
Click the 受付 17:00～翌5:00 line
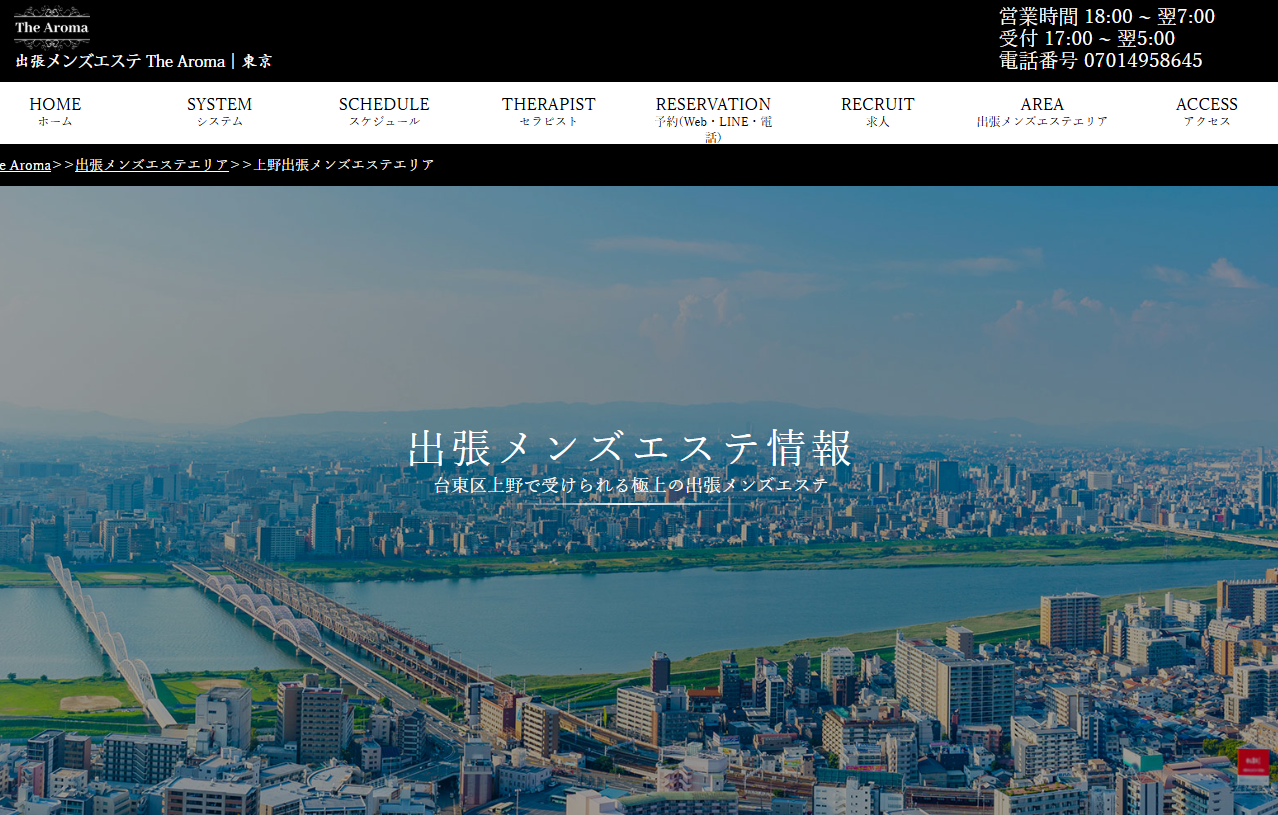click(x=1087, y=38)
